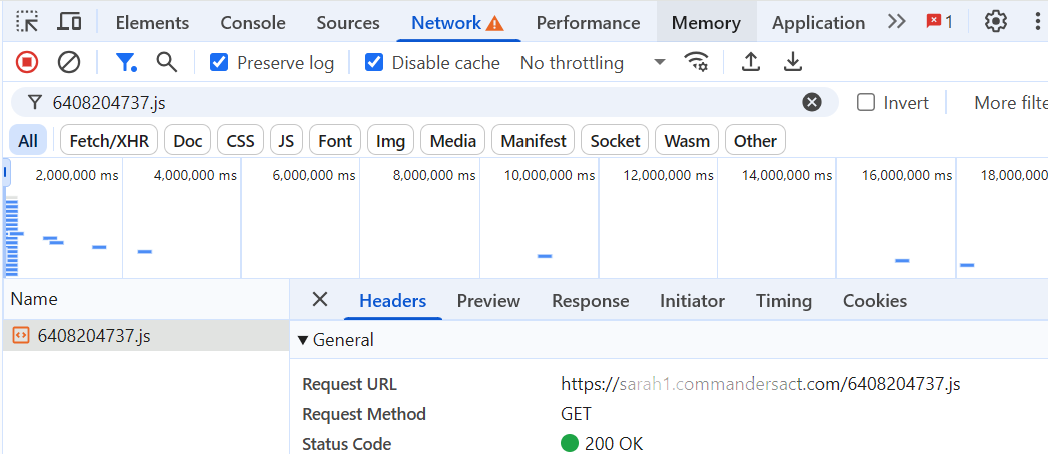Open network conditions Wi-Fi icon
Viewport: 1048px width, 454px height.
pyautogui.click(x=696, y=62)
